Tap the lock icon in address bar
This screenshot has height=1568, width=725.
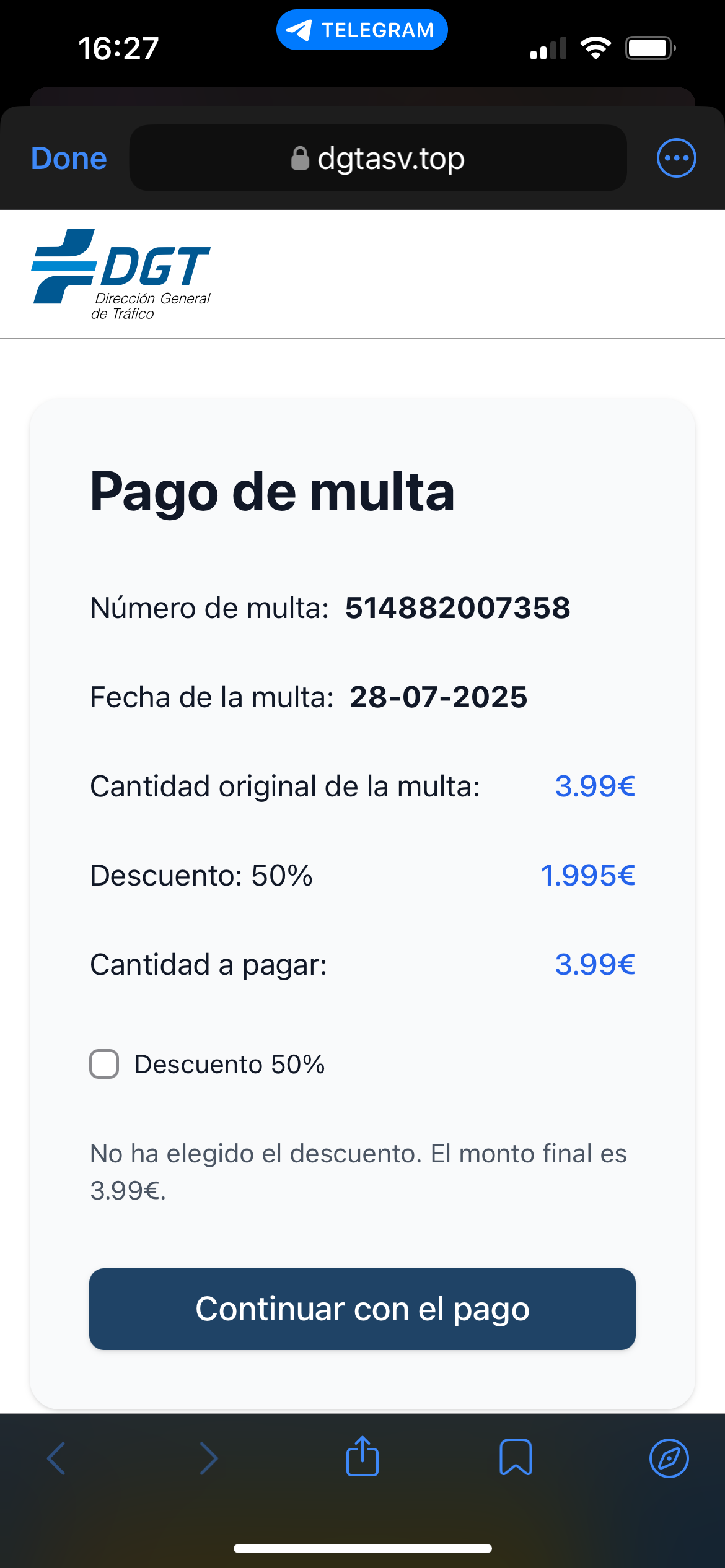pos(300,159)
